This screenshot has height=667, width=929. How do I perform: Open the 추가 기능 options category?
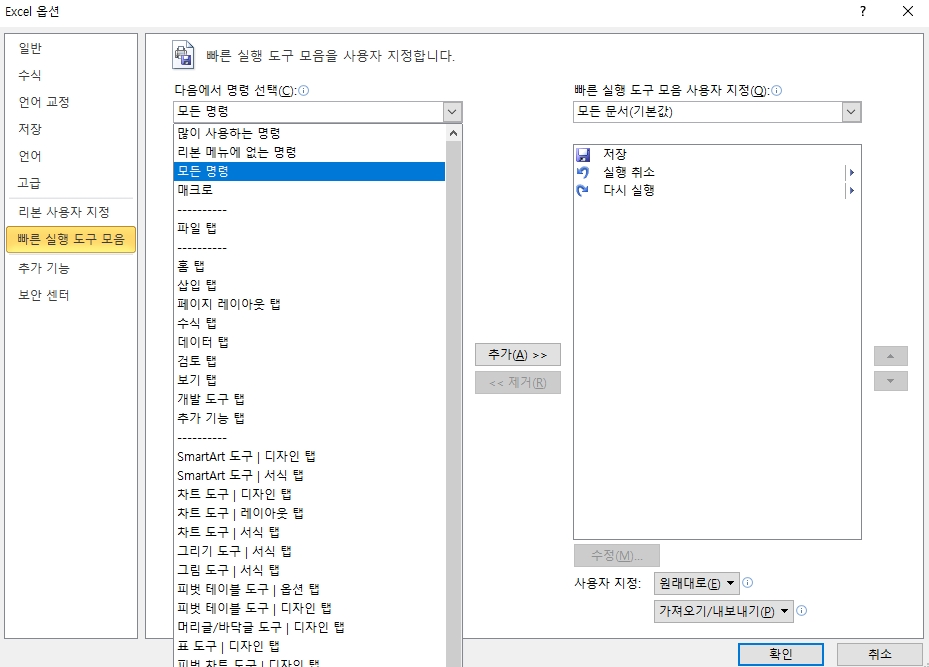click(x=71, y=268)
